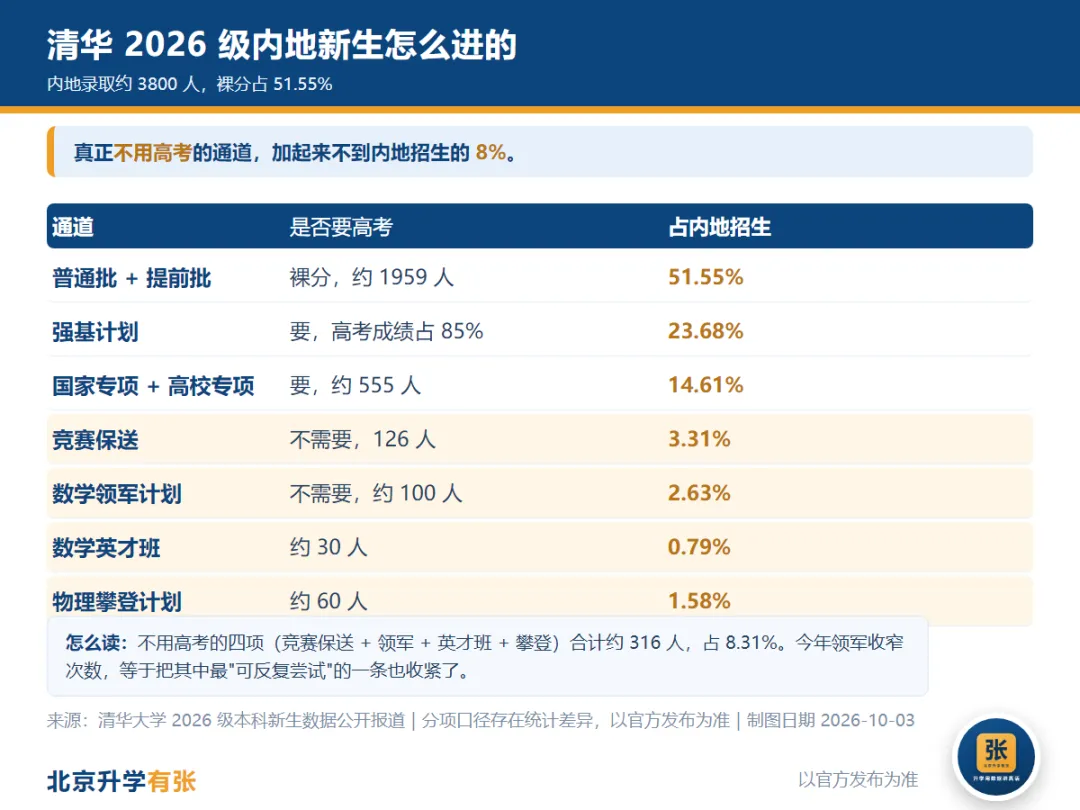Select the 数学英才班 row label
Viewport: 1080px width, 810px height.
point(106,548)
